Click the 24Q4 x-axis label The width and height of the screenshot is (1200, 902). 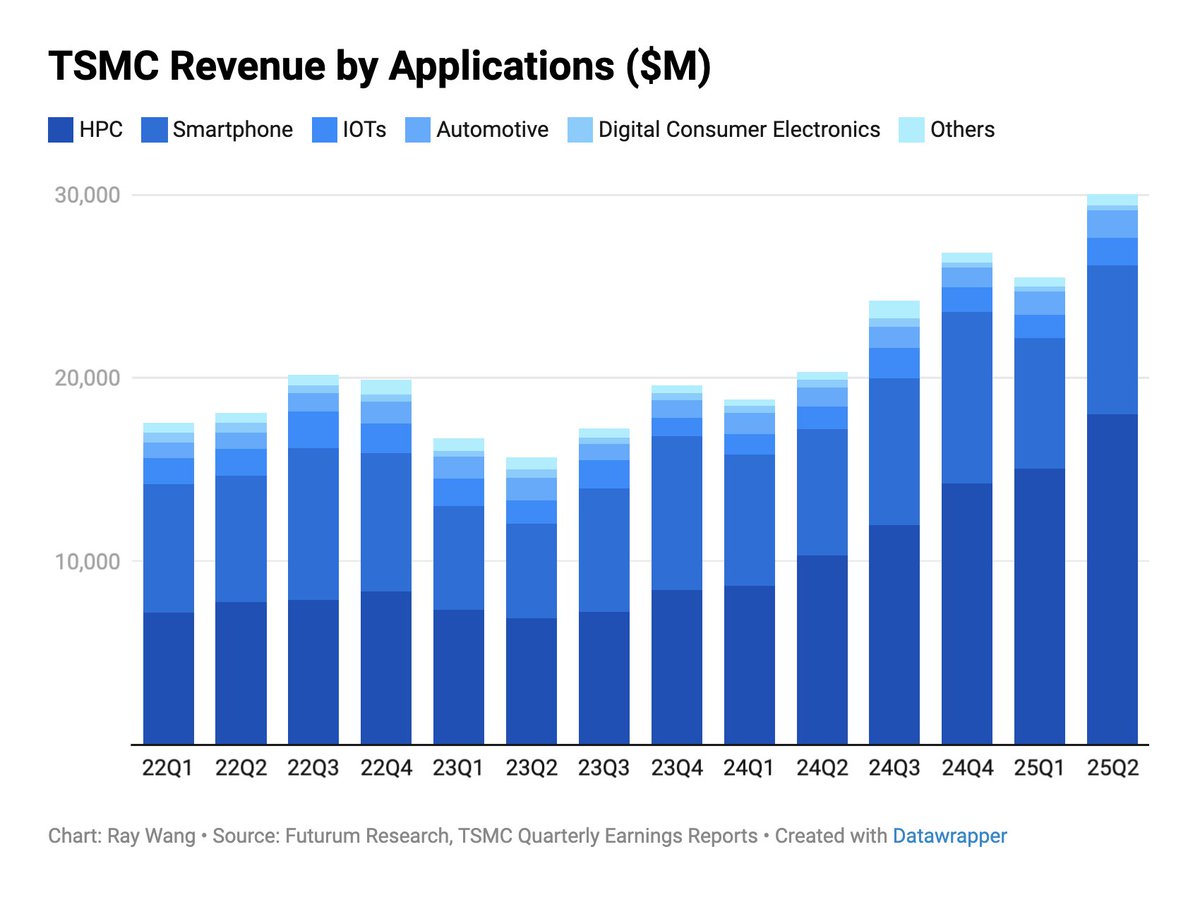pos(967,768)
